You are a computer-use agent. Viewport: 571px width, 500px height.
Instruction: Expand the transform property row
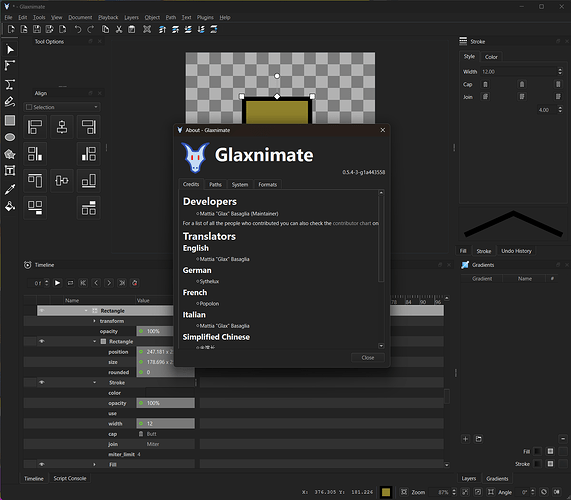click(x=94, y=321)
